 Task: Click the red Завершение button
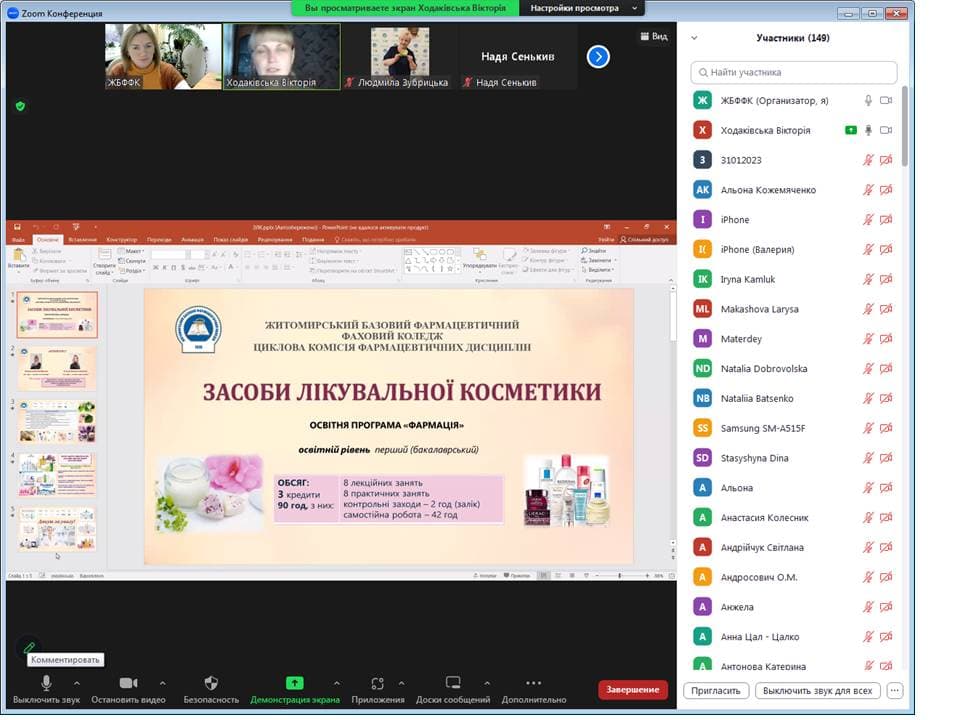pos(632,689)
